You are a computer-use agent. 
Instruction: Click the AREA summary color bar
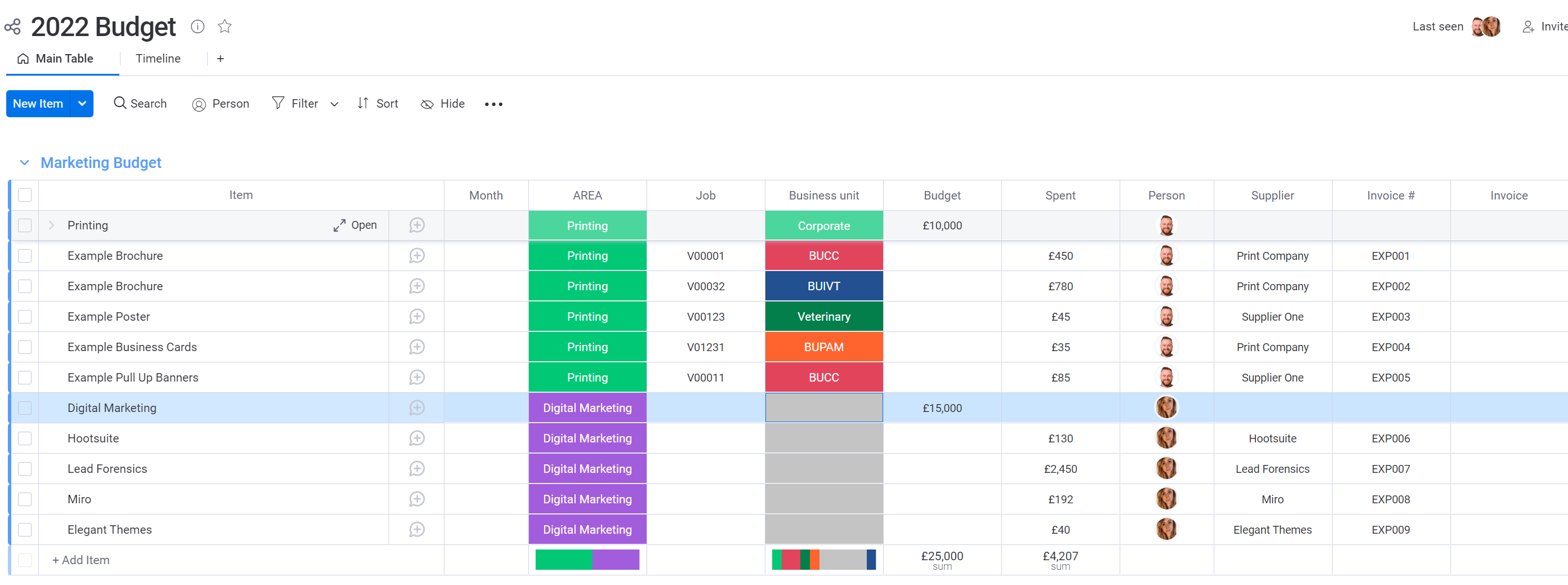(x=587, y=560)
